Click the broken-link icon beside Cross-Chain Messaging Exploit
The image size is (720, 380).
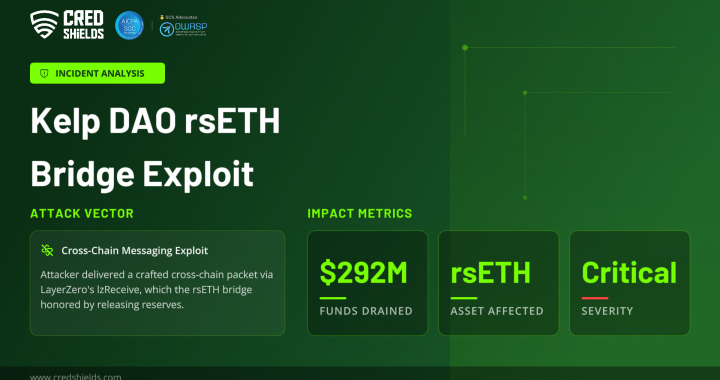47,250
